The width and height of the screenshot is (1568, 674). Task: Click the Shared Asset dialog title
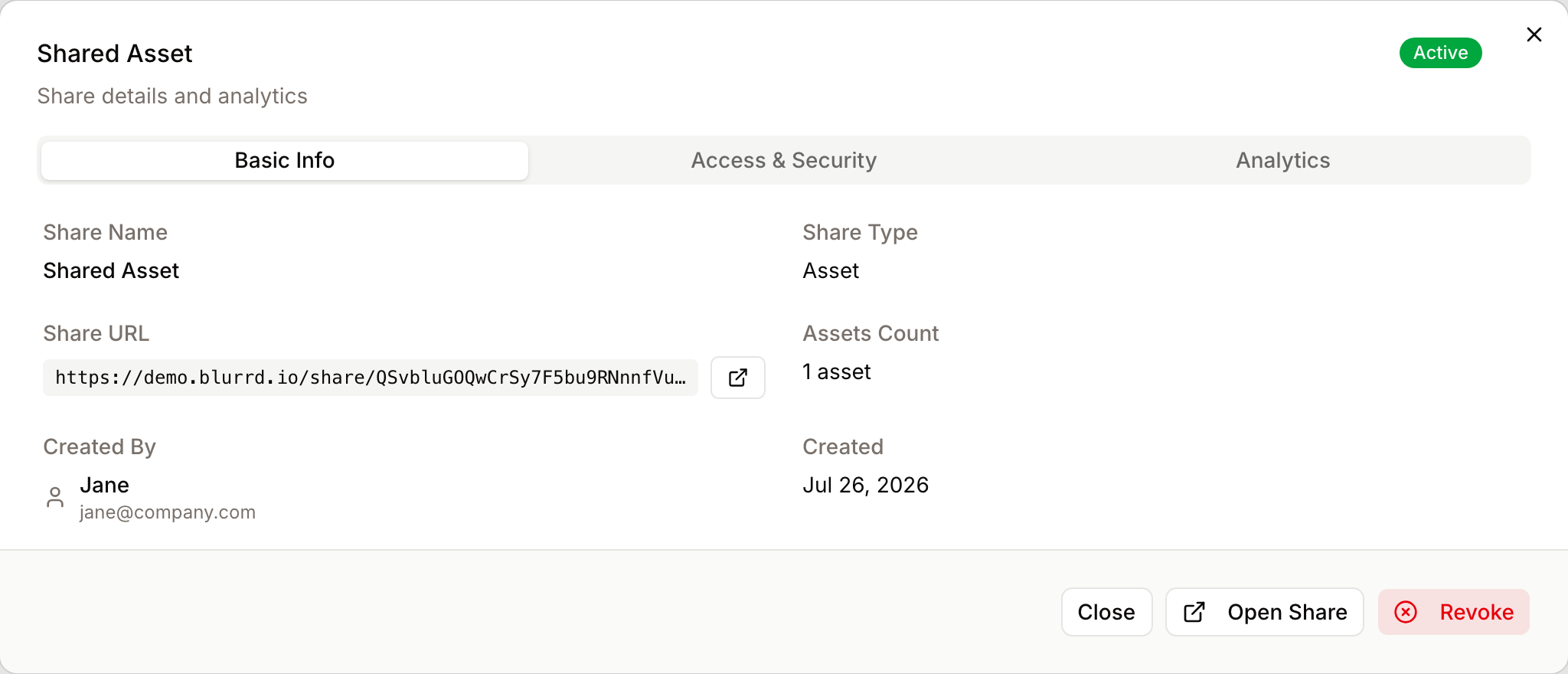(115, 54)
